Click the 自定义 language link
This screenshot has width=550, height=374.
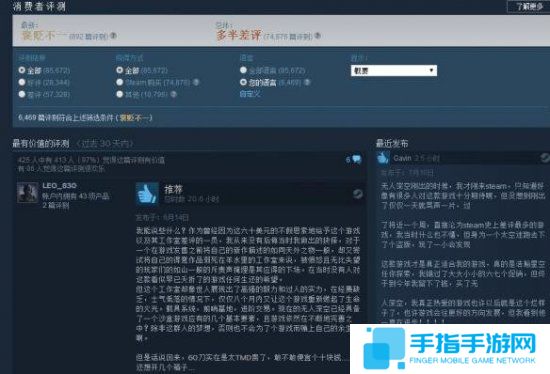pyautogui.click(x=250, y=94)
